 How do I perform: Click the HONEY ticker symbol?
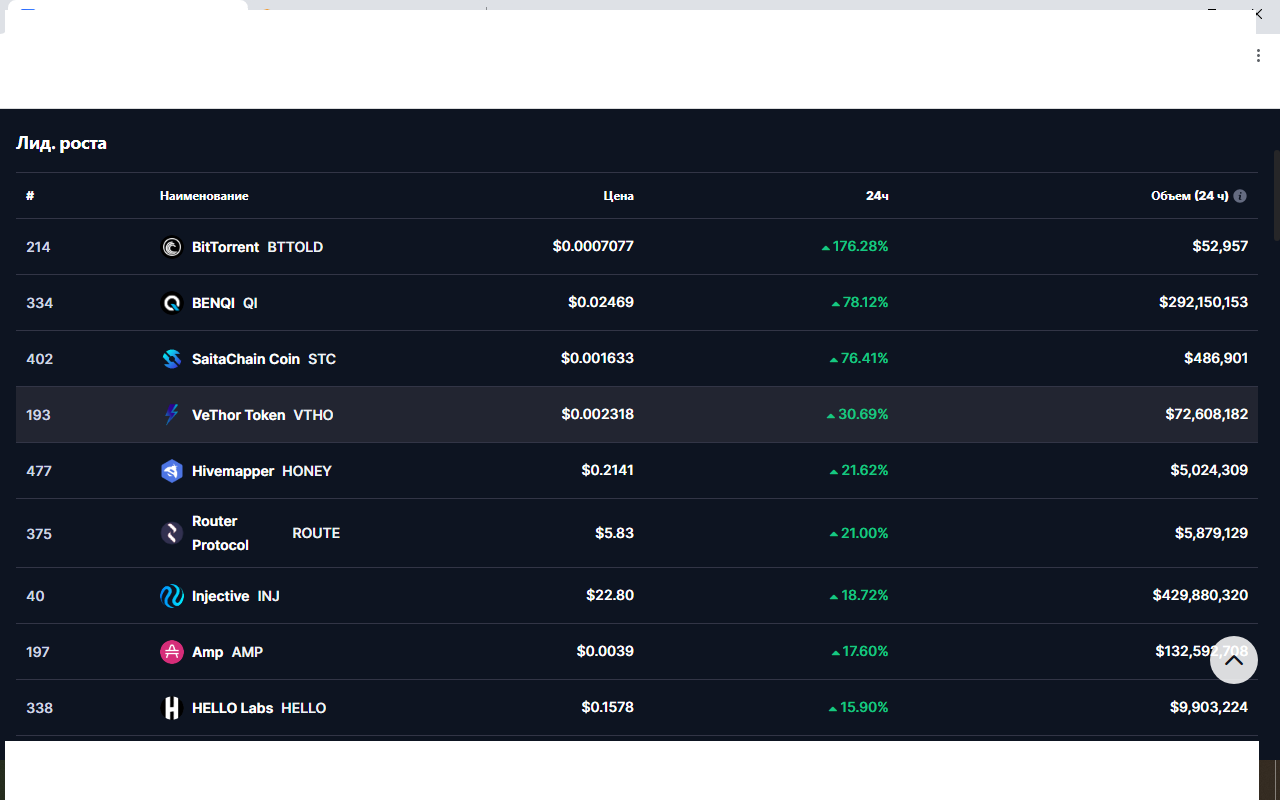(x=307, y=471)
